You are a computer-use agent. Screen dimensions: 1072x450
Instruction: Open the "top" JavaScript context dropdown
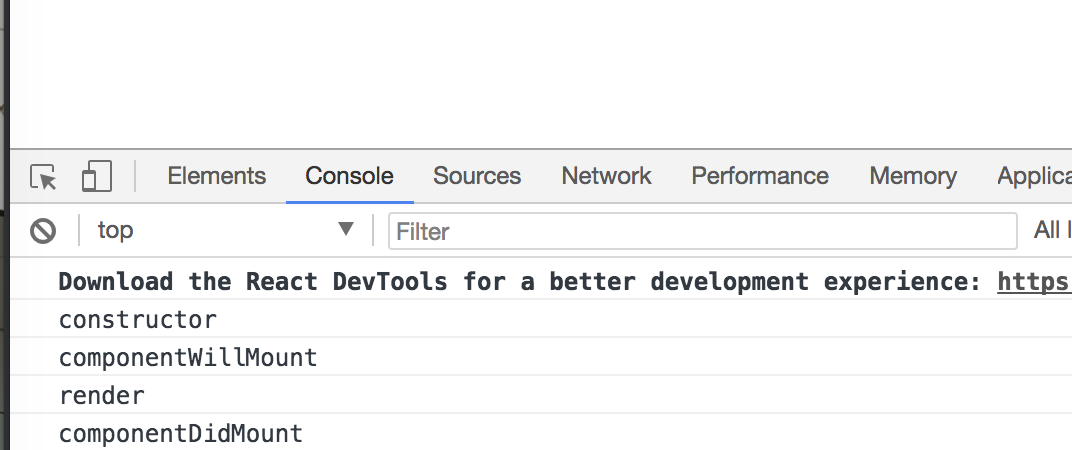(225, 231)
